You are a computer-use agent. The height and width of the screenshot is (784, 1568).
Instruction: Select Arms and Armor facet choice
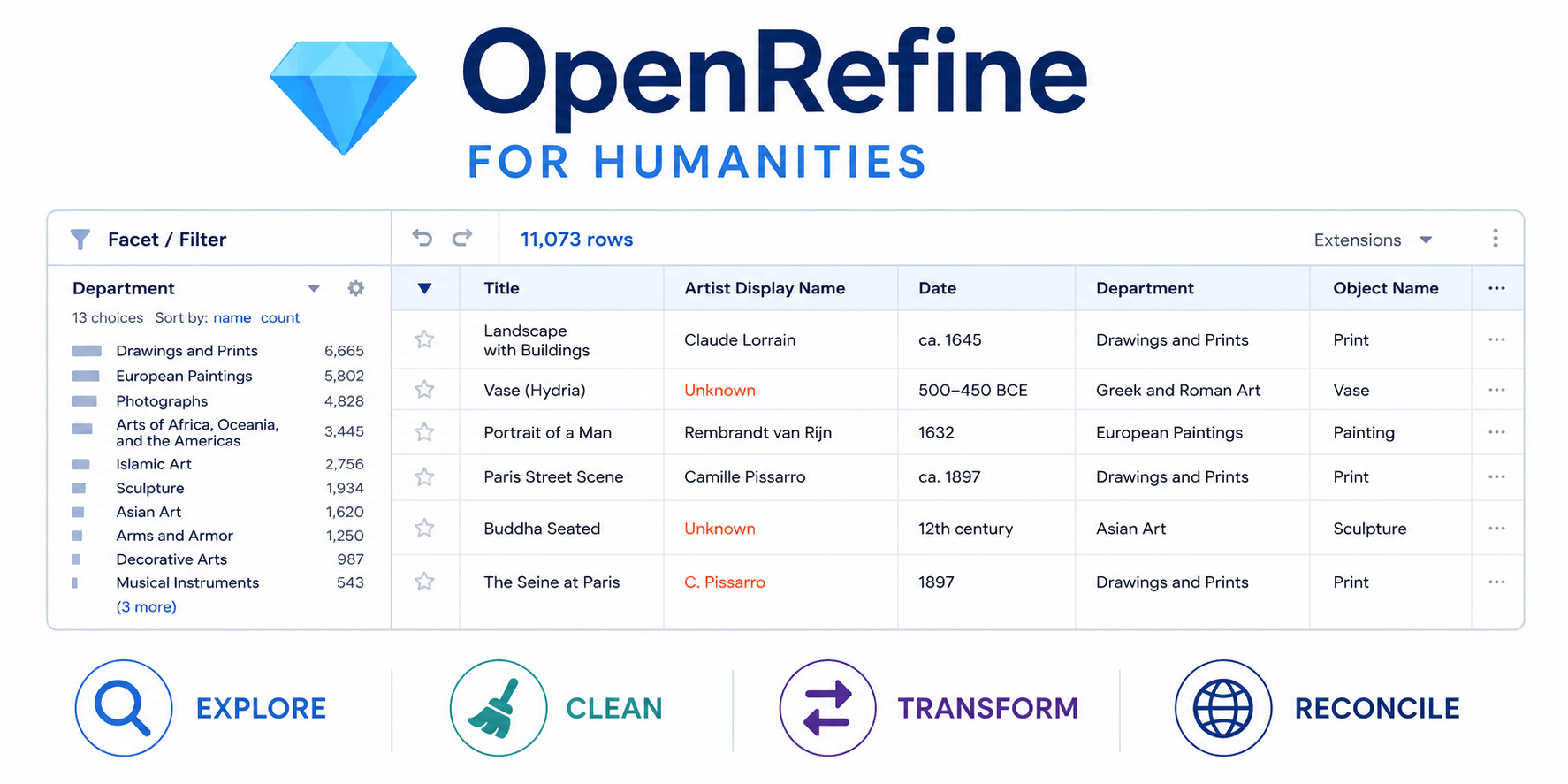coord(175,536)
